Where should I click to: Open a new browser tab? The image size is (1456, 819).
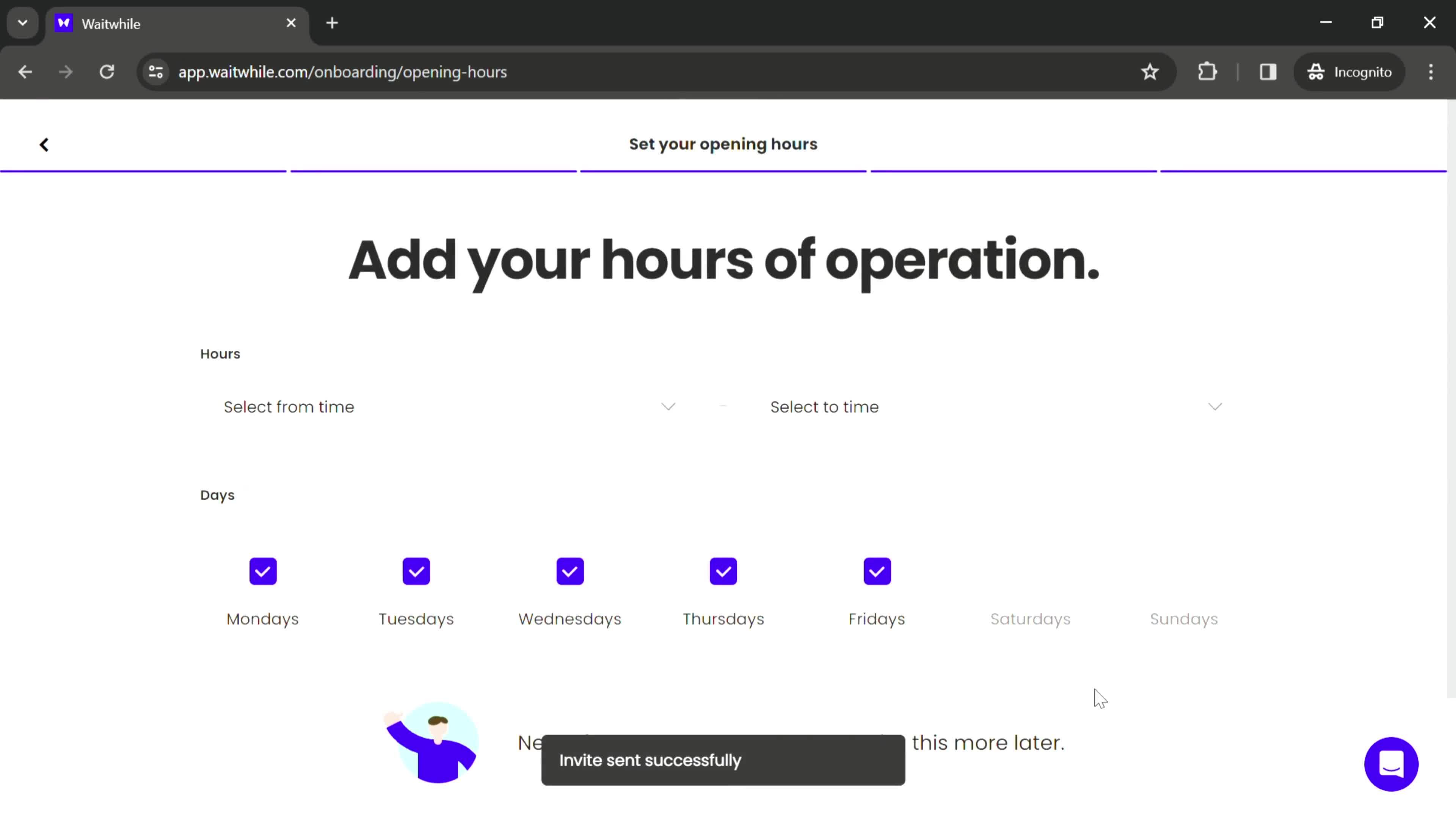pos(333,23)
